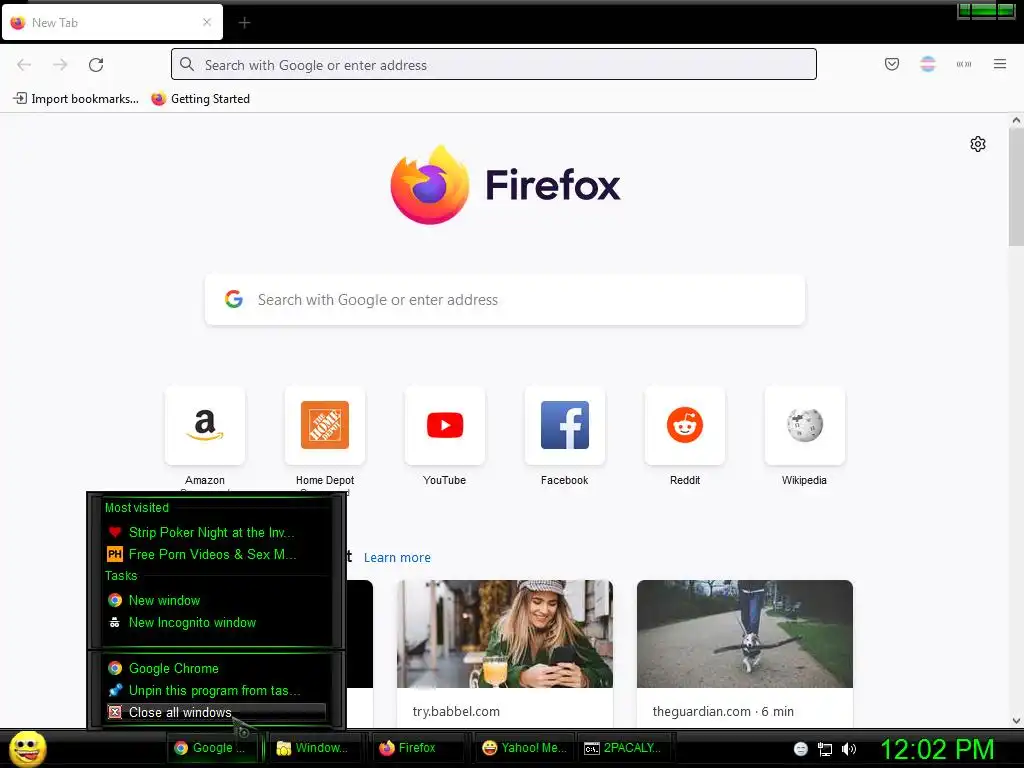Open the messenger smiley tray icon

tap(801, 749)
